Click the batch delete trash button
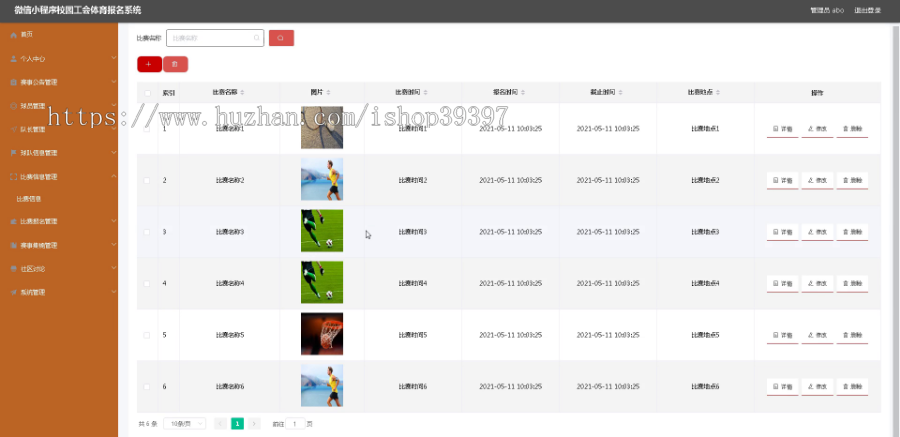The image size is (900, 437). pyautogui.click(x=175, y=64)
